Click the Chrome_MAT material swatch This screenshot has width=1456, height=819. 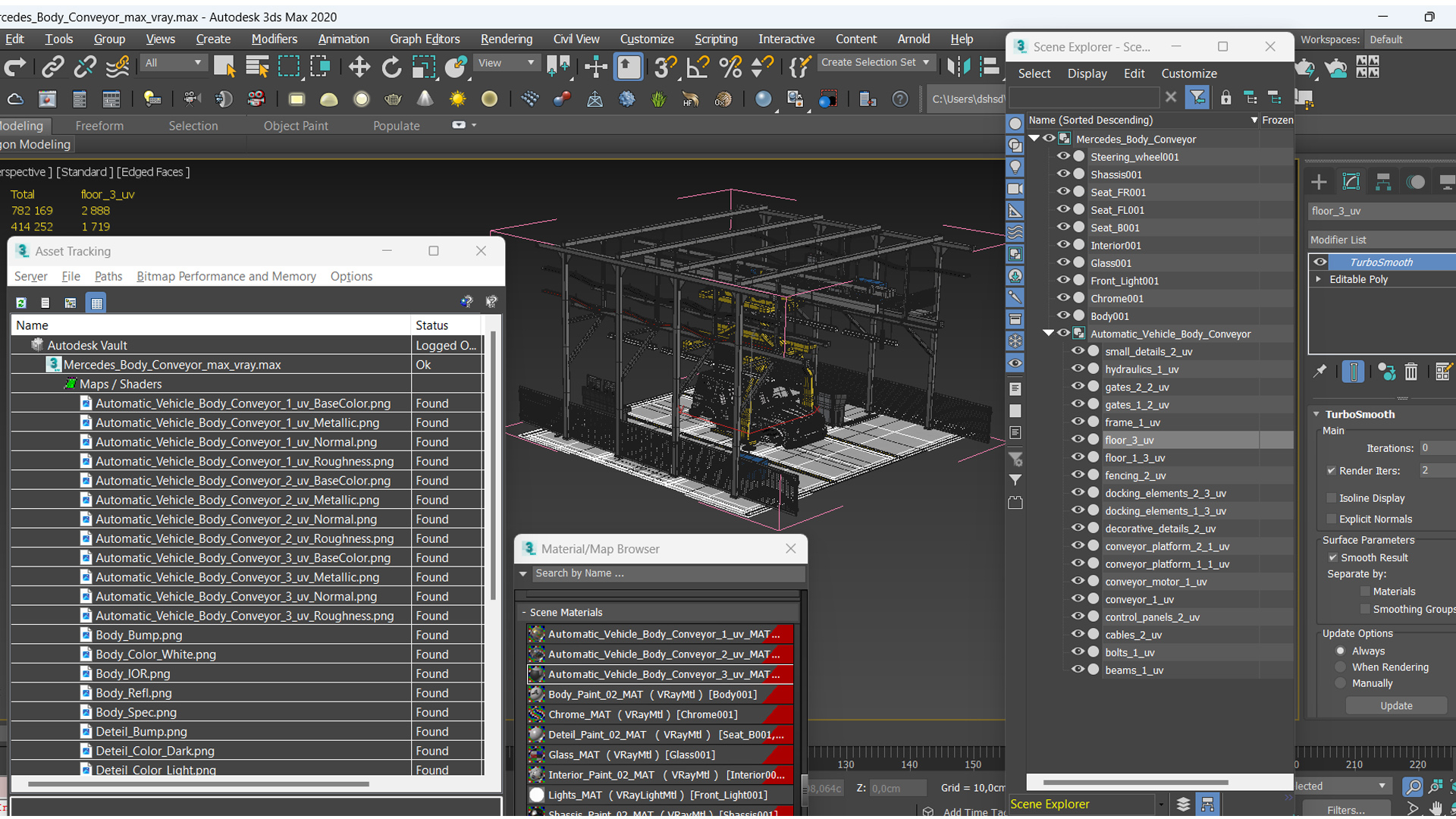(537, 714)
